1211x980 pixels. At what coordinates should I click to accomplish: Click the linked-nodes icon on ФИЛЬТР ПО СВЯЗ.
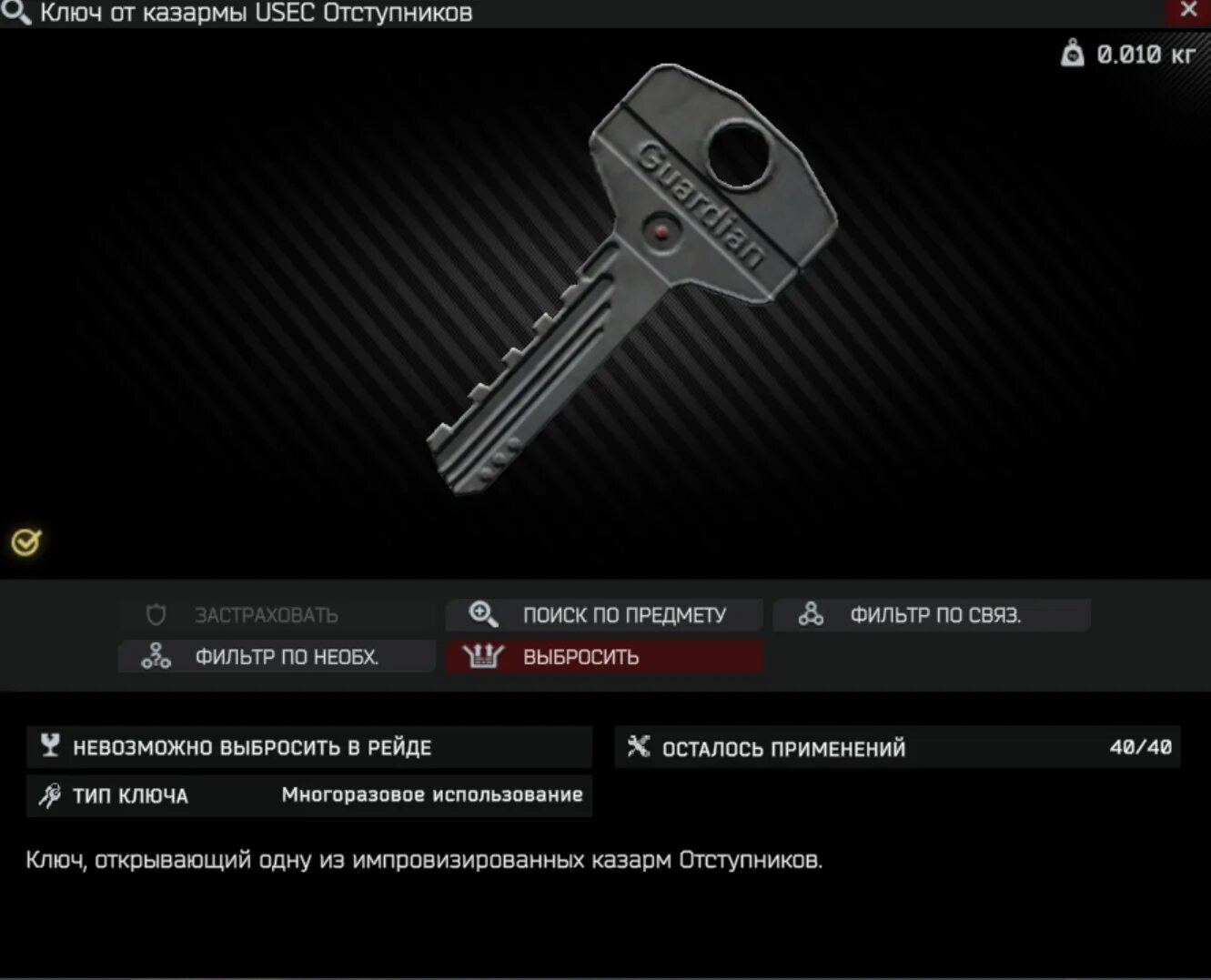pos(811,614)
